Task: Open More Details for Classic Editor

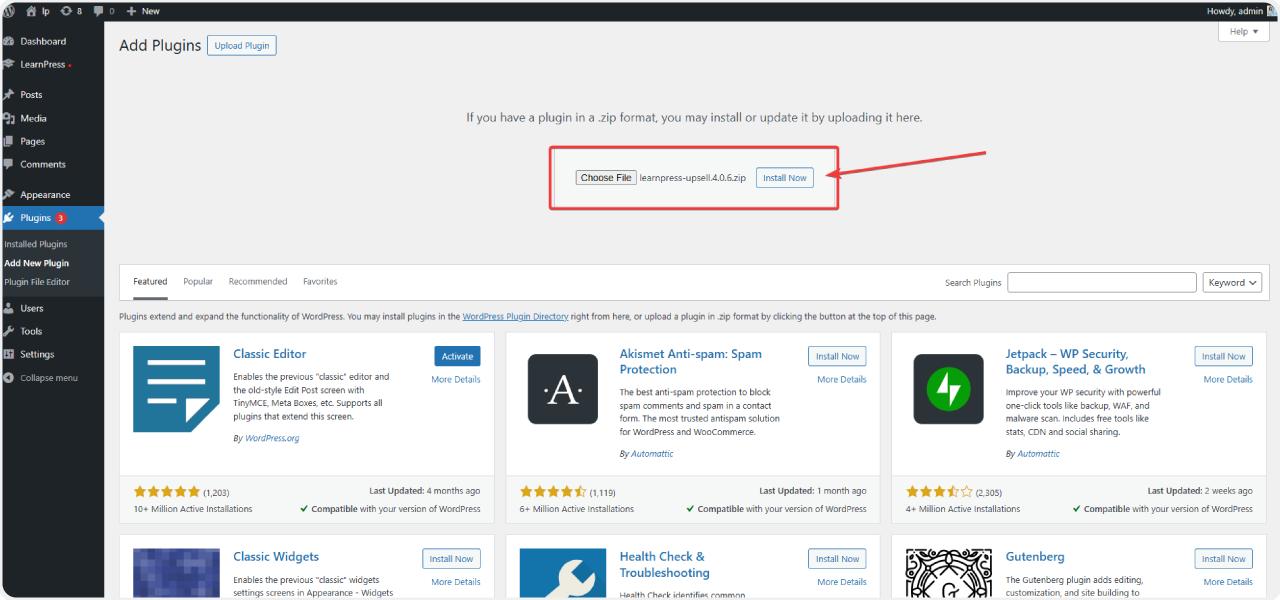Action: coord(456,380)
